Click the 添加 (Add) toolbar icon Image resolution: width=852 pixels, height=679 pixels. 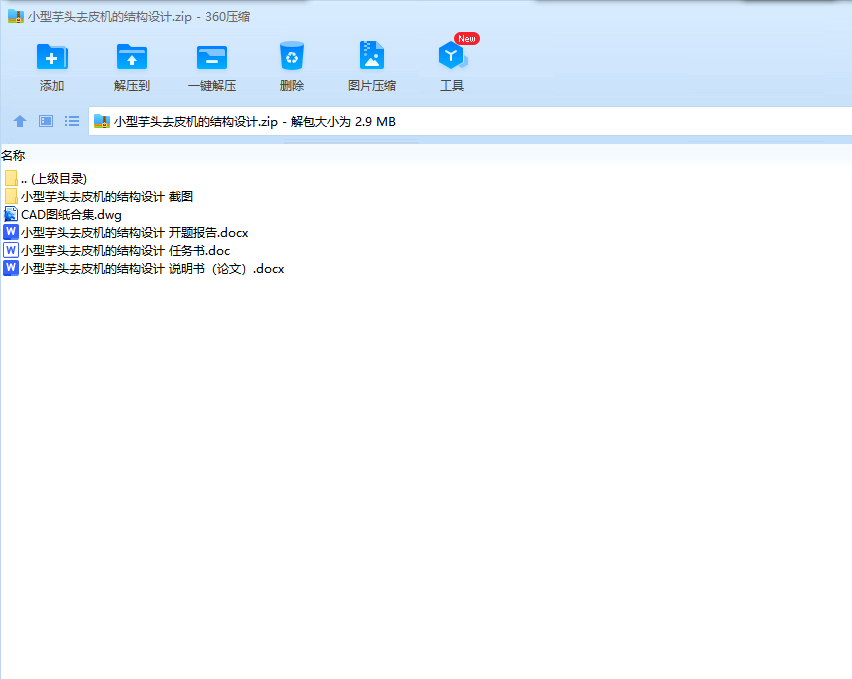pyautogui.click(x=52, y=56)
